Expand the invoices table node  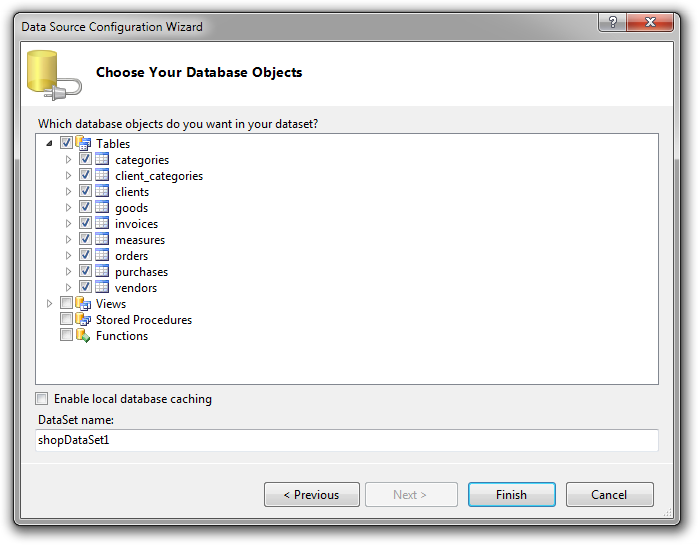(x=68, y=223)
